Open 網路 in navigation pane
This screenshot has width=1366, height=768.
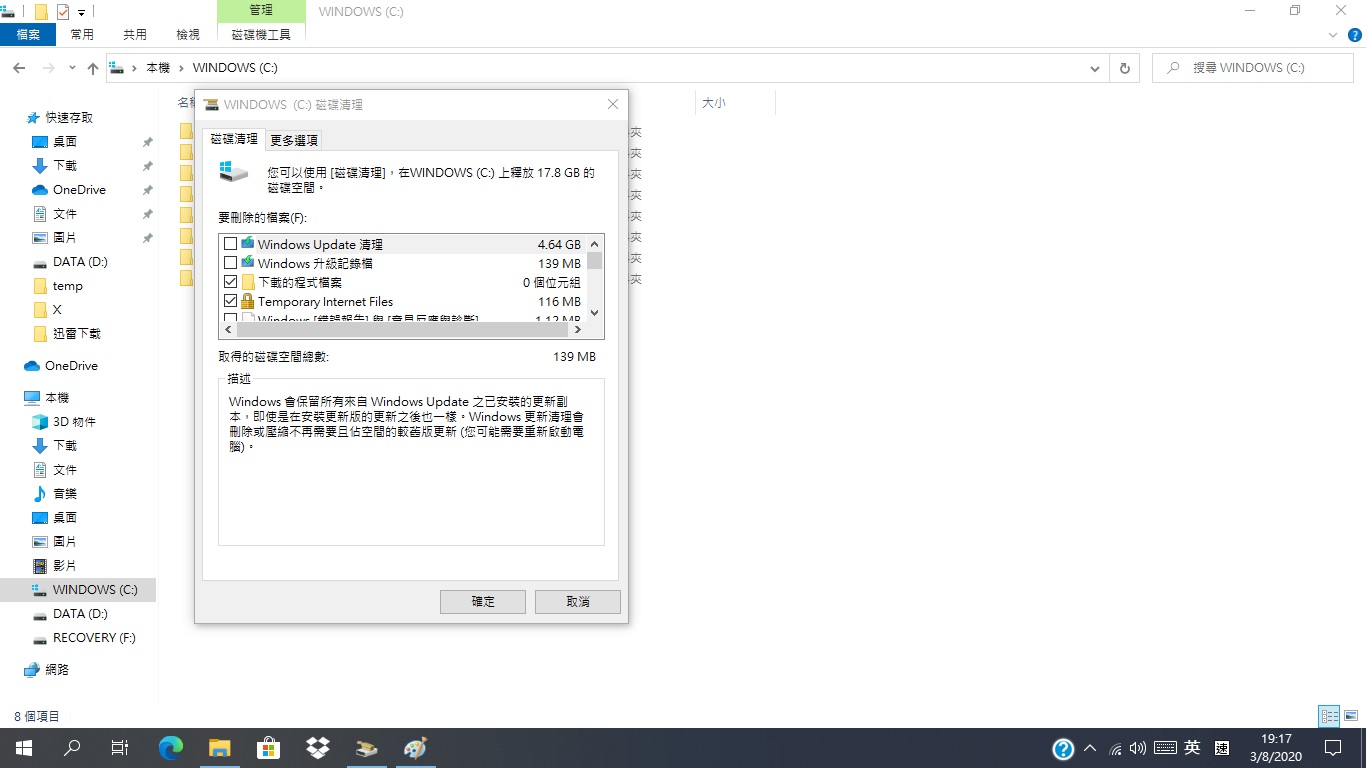coord(57,669)
